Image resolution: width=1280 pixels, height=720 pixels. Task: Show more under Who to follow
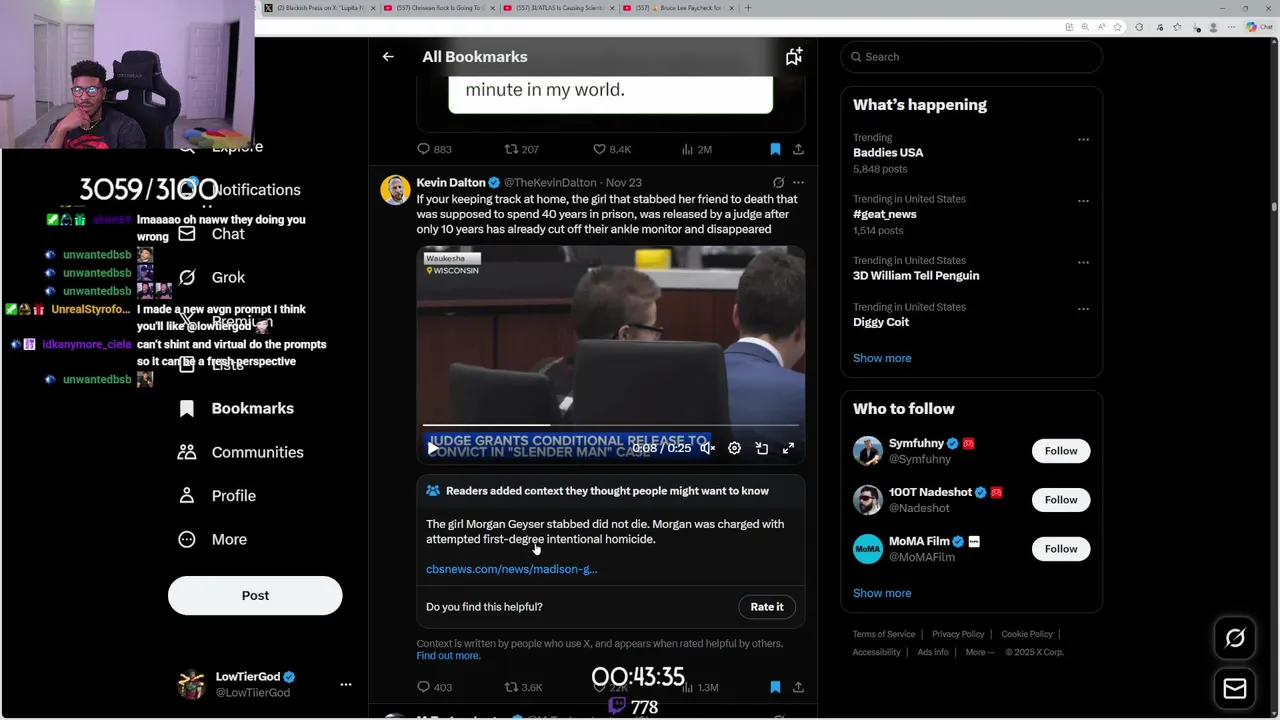pos(882,593)
